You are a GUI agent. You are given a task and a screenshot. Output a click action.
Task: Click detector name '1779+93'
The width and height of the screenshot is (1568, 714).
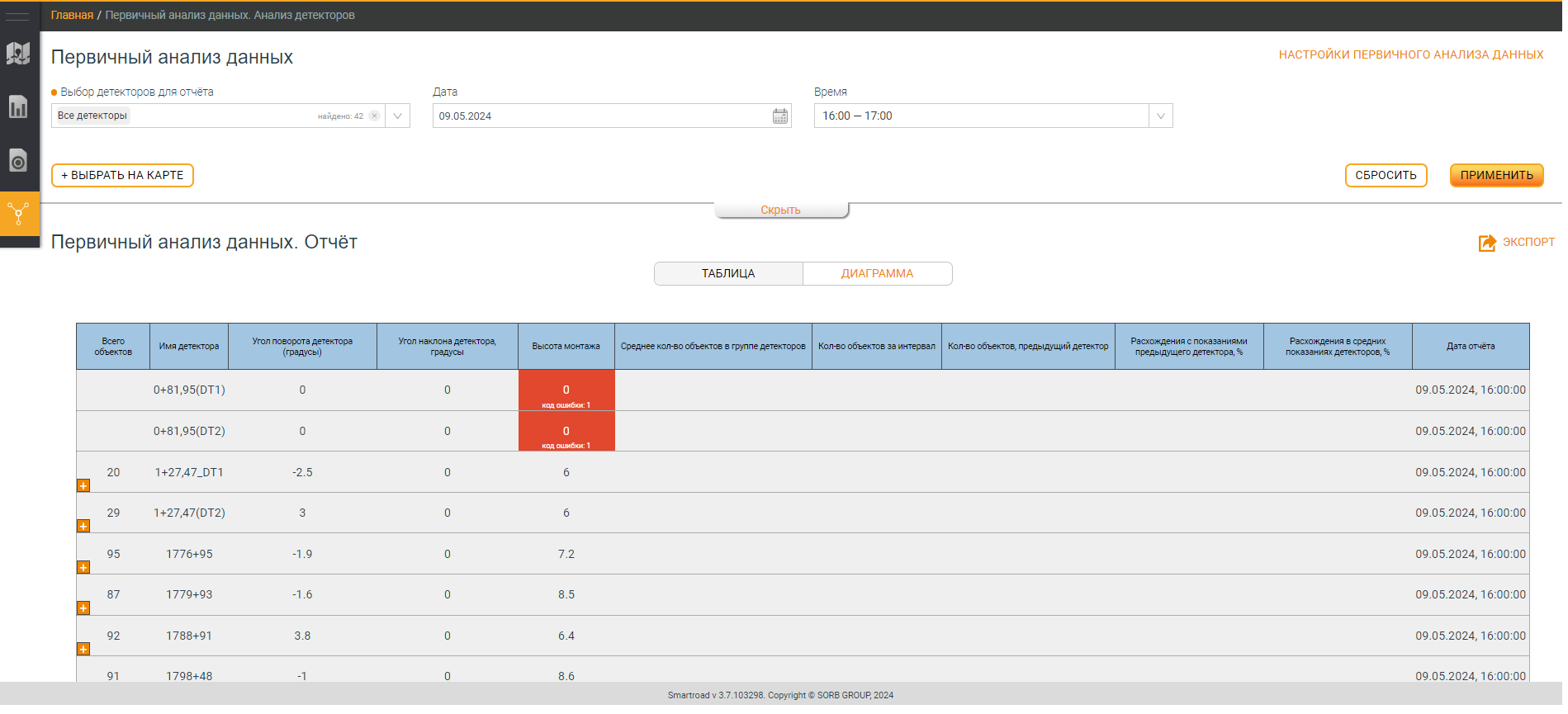(189, 595)
